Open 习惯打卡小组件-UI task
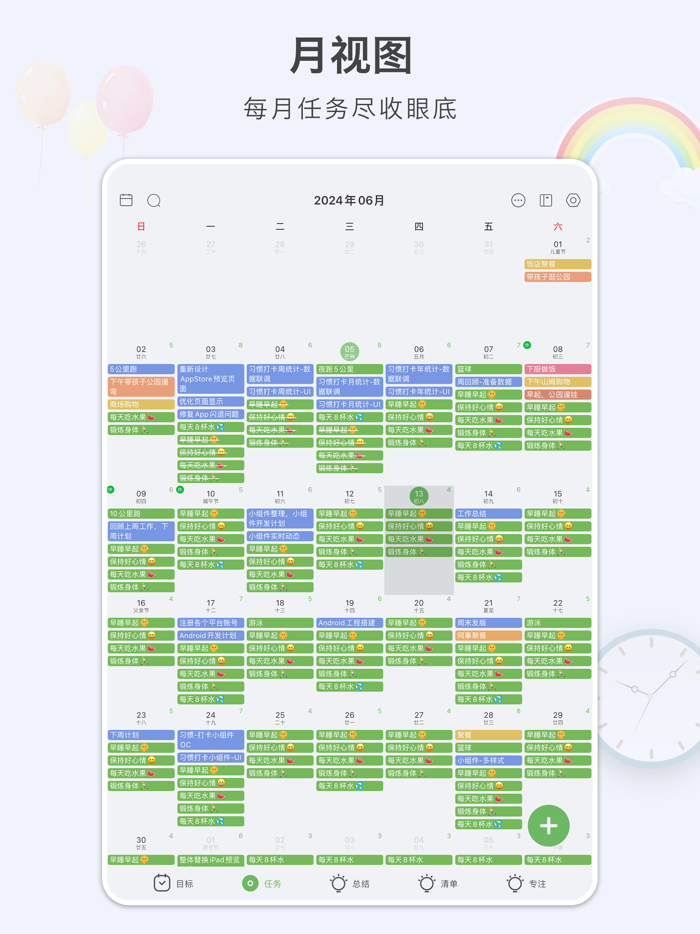700x934 pixels. click(211, 758)
